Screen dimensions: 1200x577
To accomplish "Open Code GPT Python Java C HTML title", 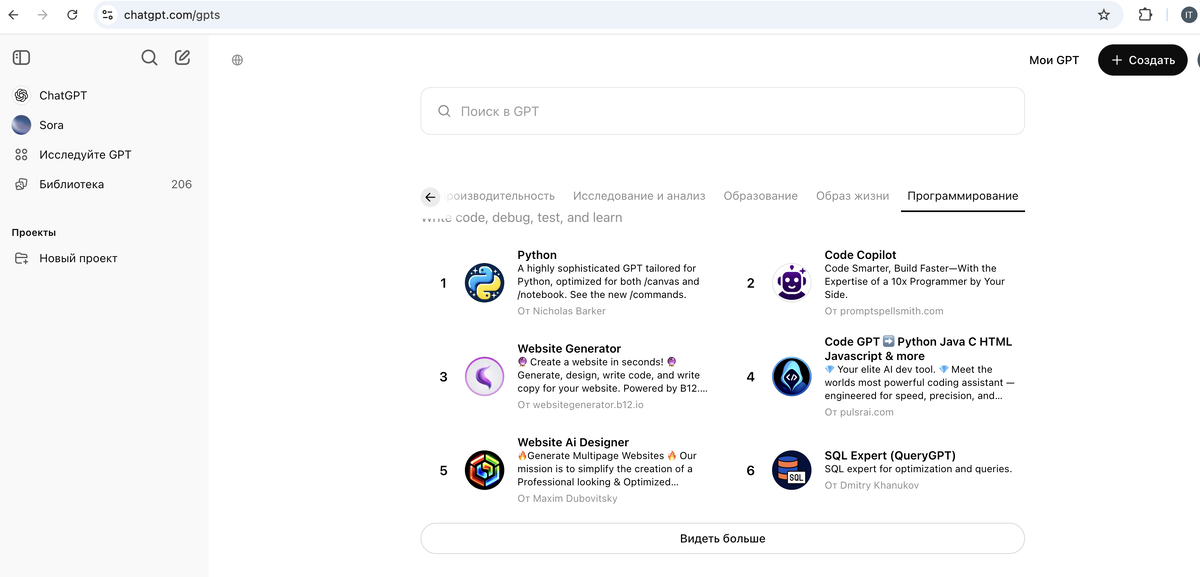I will tap(918, 348).
